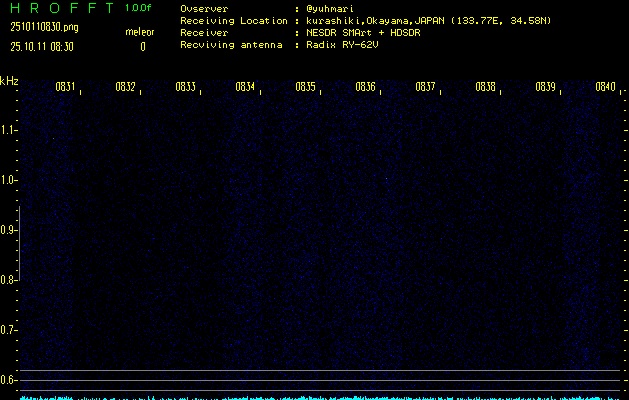Click the kHz axis unit label
Viewport: 629px width, 400px height.
[x=10, y=81]
